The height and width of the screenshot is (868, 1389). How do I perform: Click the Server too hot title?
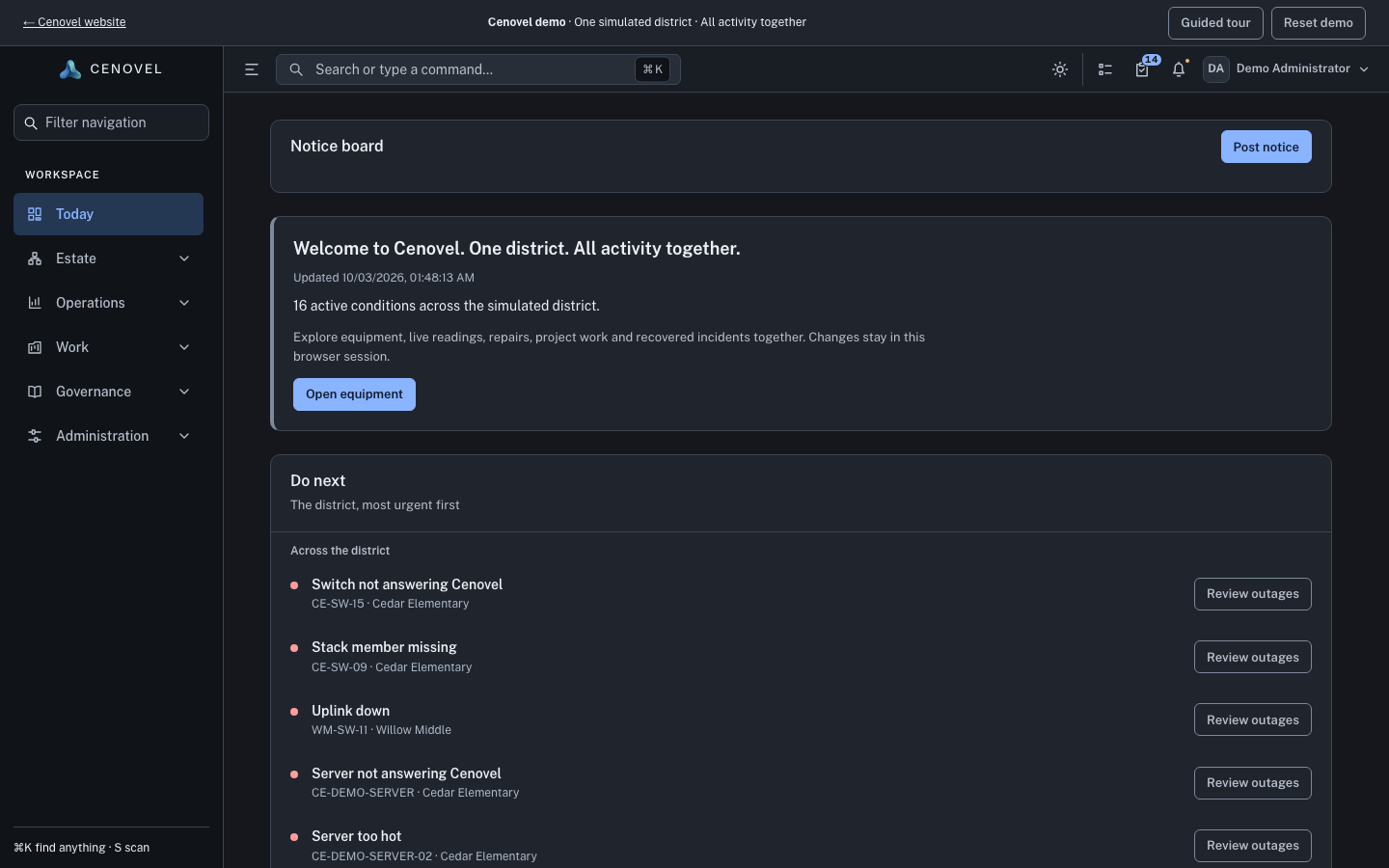pyautogui.click(x=356, y=836)
